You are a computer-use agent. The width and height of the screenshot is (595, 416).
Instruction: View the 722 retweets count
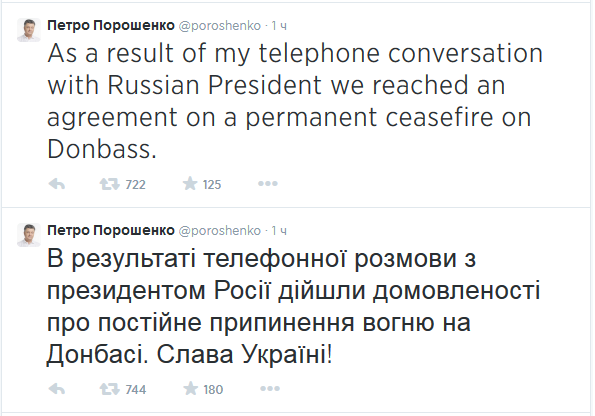135,184
